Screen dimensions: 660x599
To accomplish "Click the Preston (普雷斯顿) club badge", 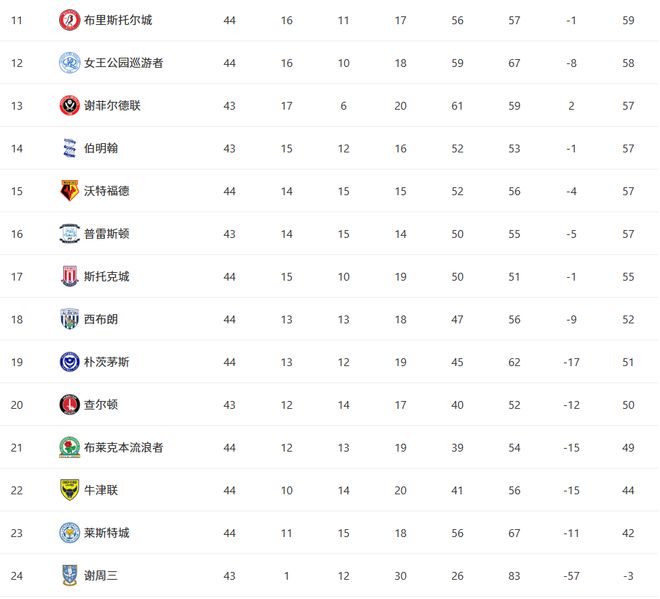I will [69, 234].
